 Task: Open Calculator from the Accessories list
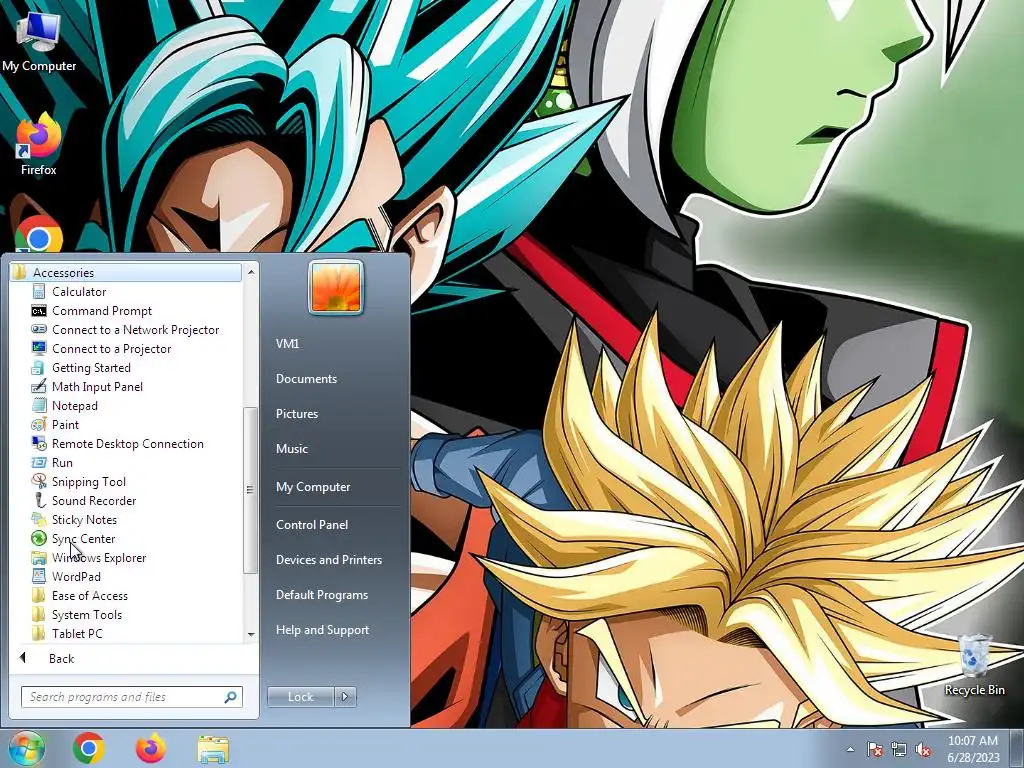click(x=78, y=292)
